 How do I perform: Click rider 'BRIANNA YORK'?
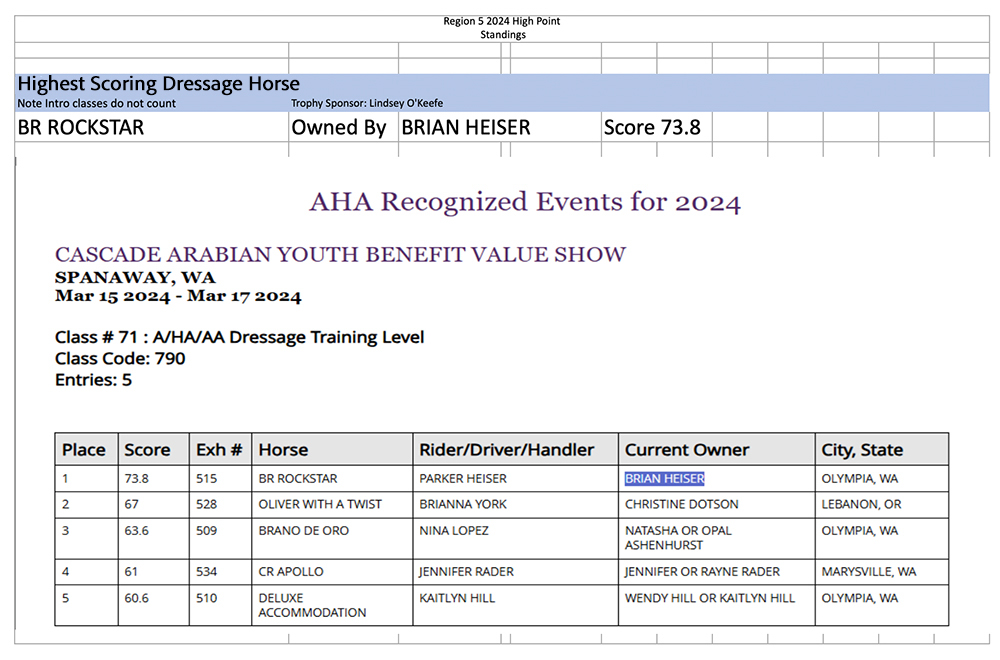[x=463, y=504]
